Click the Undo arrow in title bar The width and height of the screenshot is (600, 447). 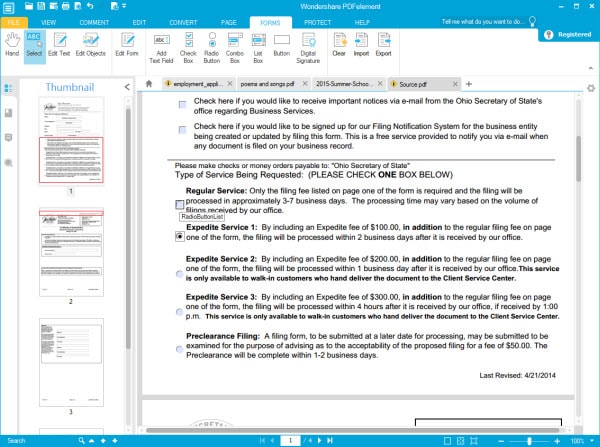pyautogui.click(x=90, y=6)
